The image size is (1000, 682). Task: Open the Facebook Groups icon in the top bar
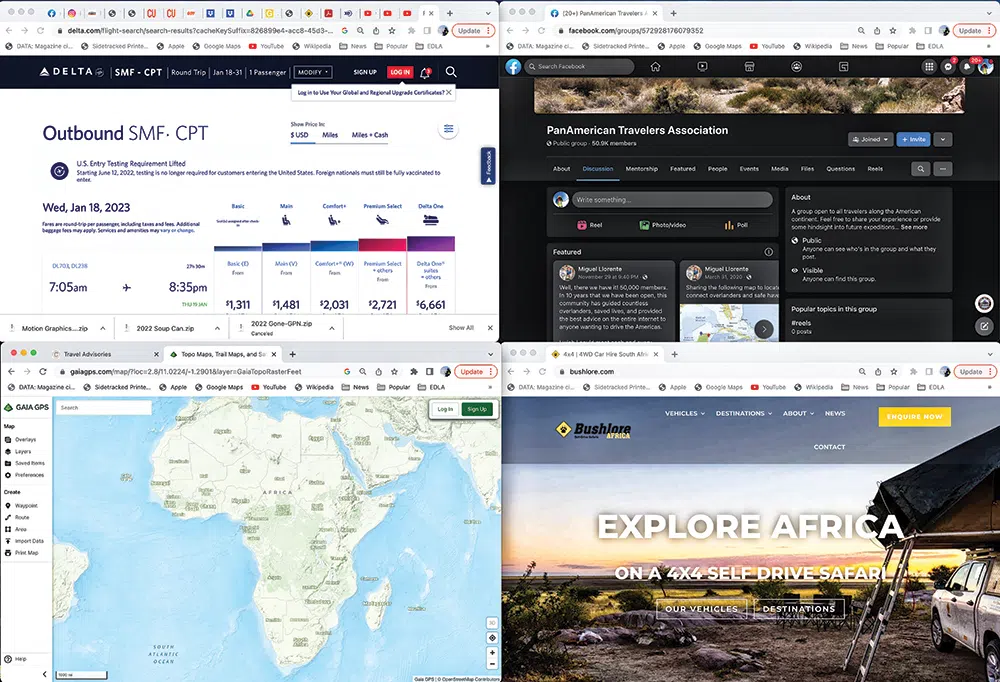(x=797, y=66)
